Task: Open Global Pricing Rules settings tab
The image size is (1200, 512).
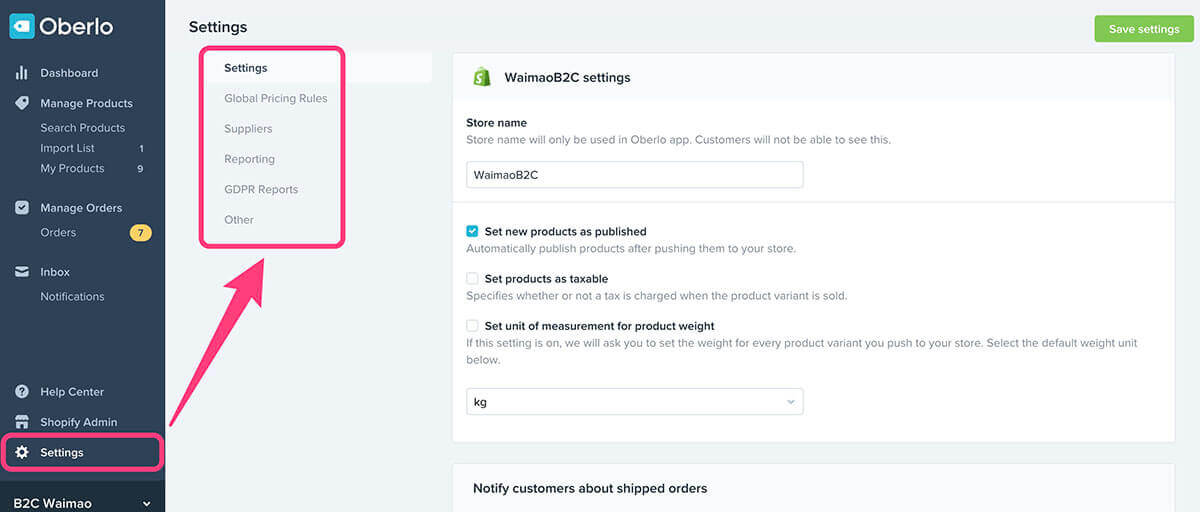Action: 276,98
